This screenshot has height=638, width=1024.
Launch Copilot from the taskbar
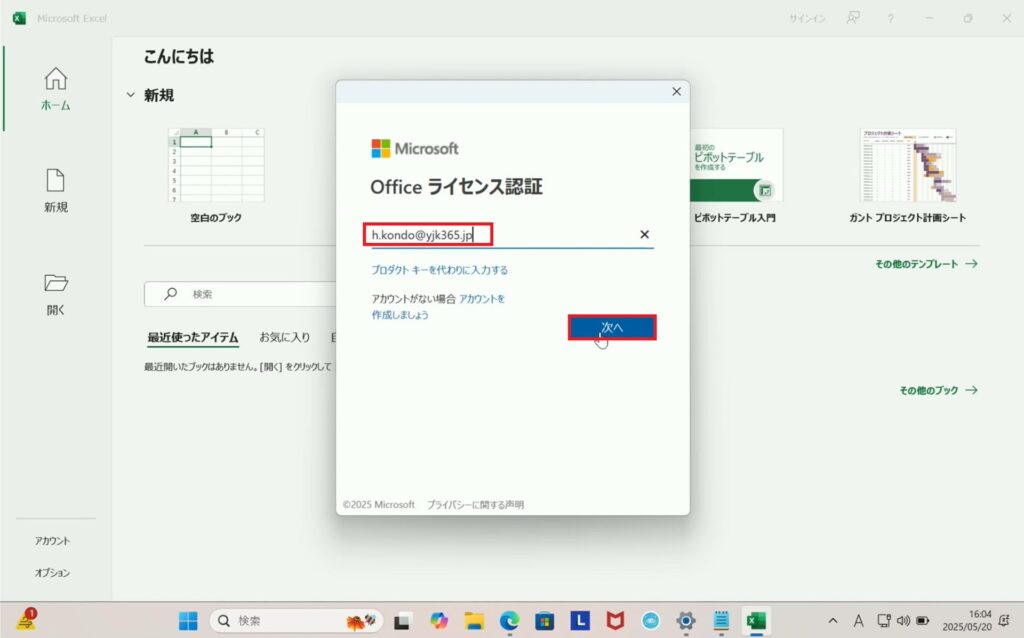point(439,620)
